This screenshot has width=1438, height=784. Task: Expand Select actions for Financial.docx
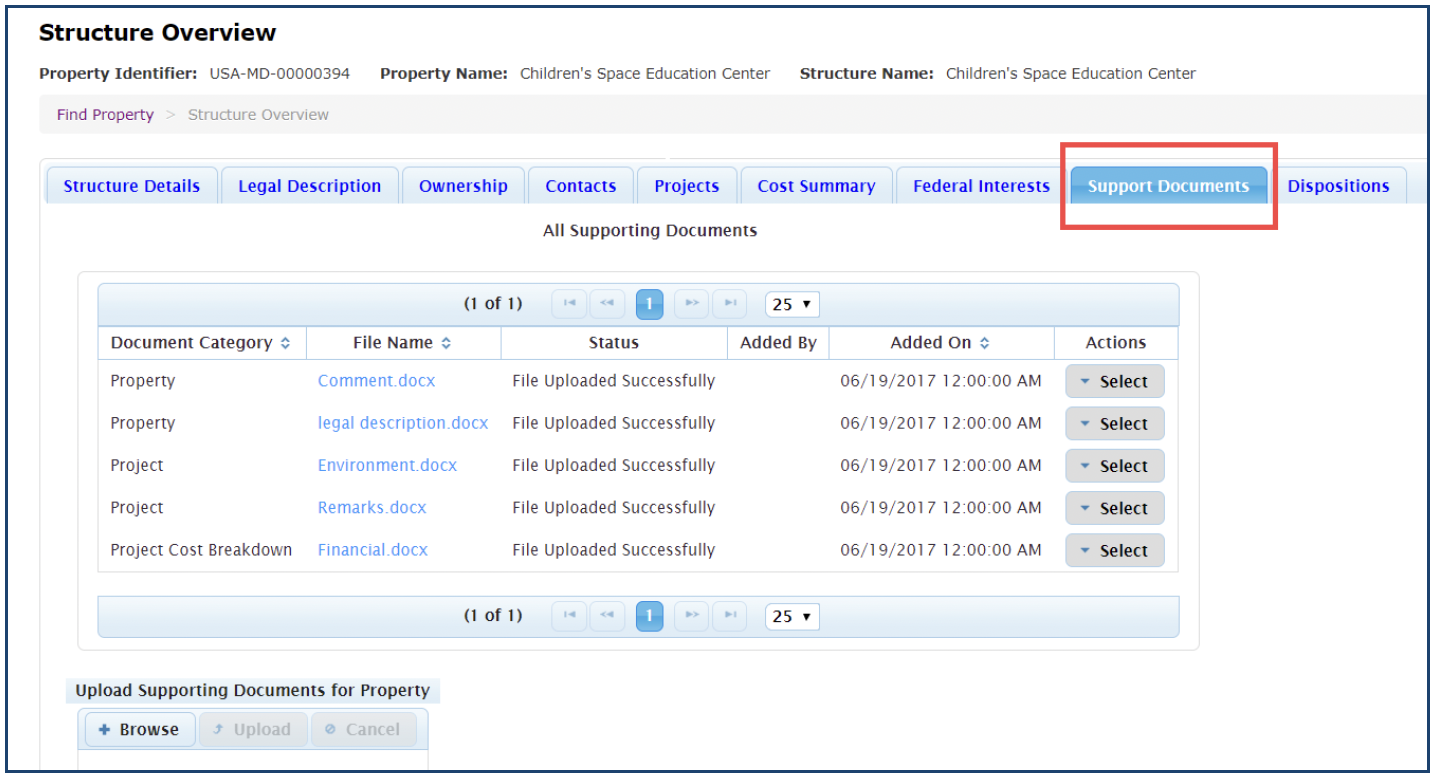coord(1114,550)
